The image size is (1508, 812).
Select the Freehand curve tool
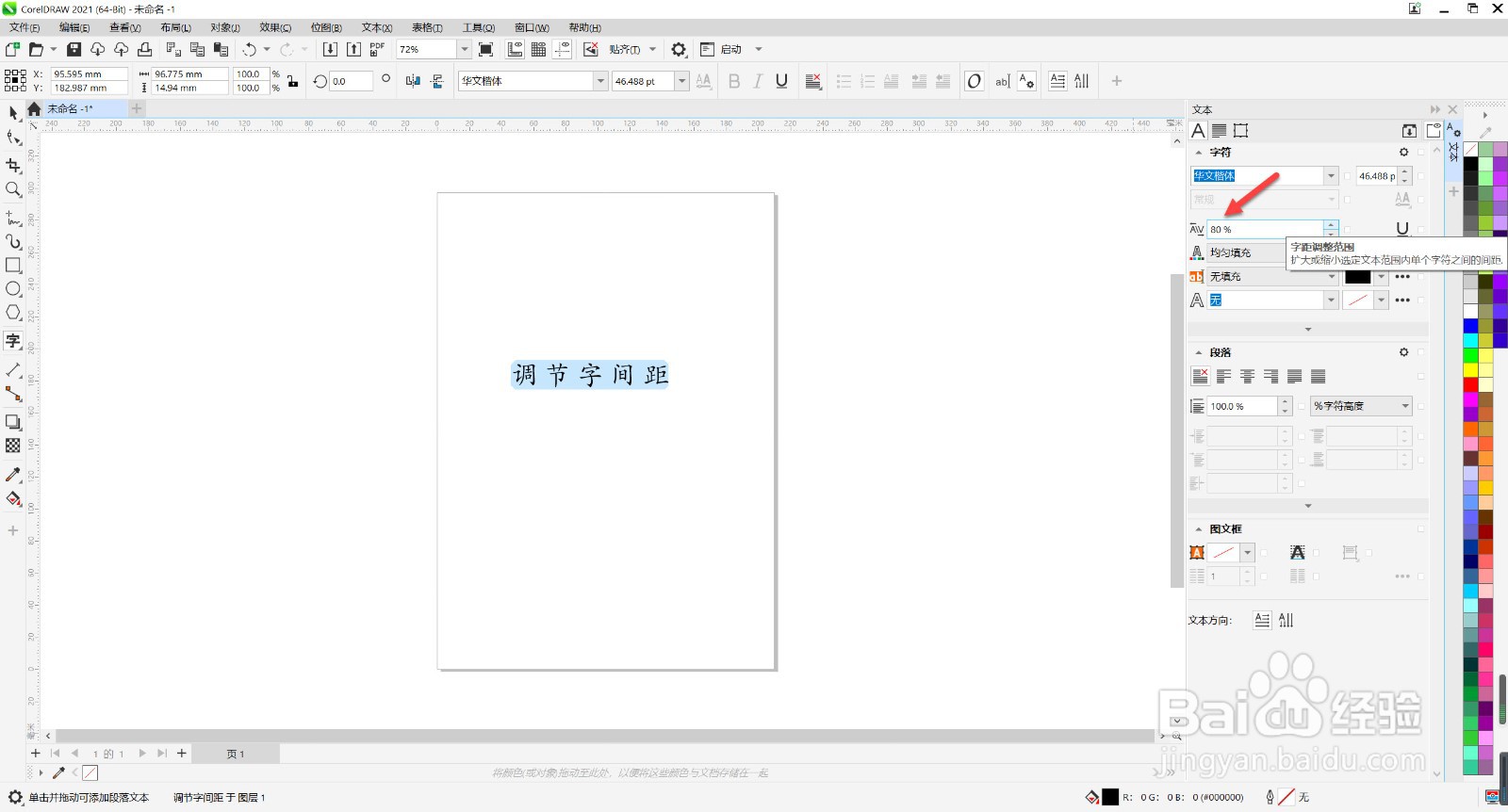[x=13, y=218]
